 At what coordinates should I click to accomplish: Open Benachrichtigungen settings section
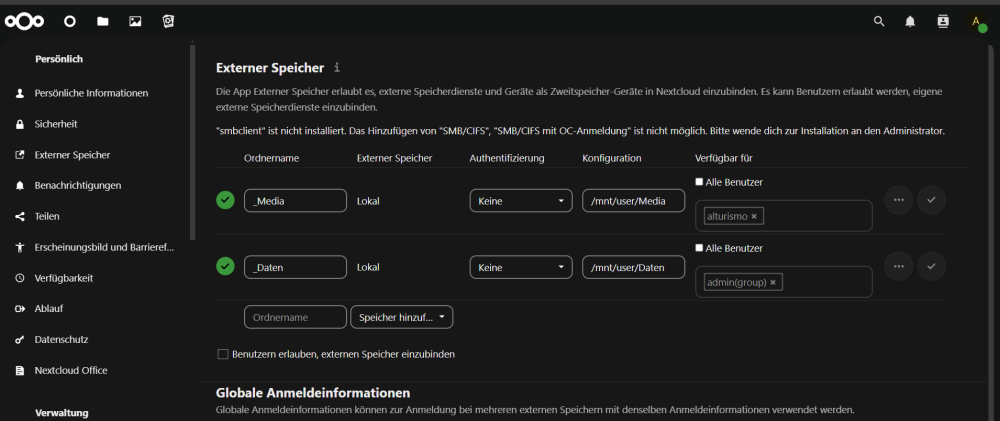point(78,186)
